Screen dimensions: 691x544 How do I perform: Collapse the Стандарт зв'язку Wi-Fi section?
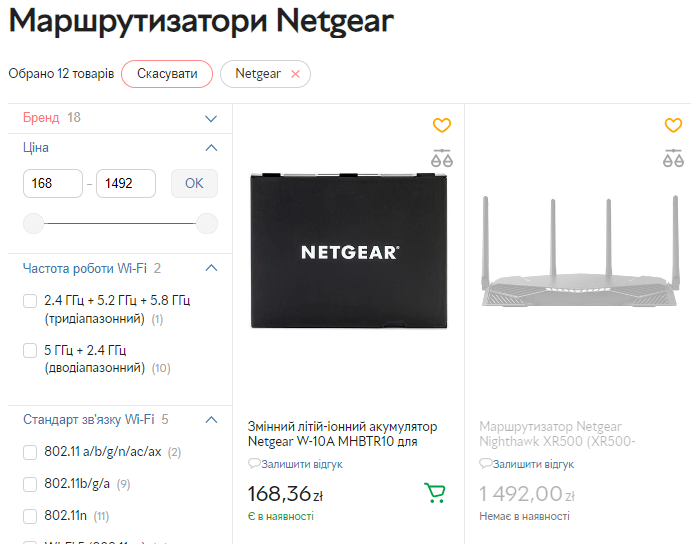pos(211,420)
